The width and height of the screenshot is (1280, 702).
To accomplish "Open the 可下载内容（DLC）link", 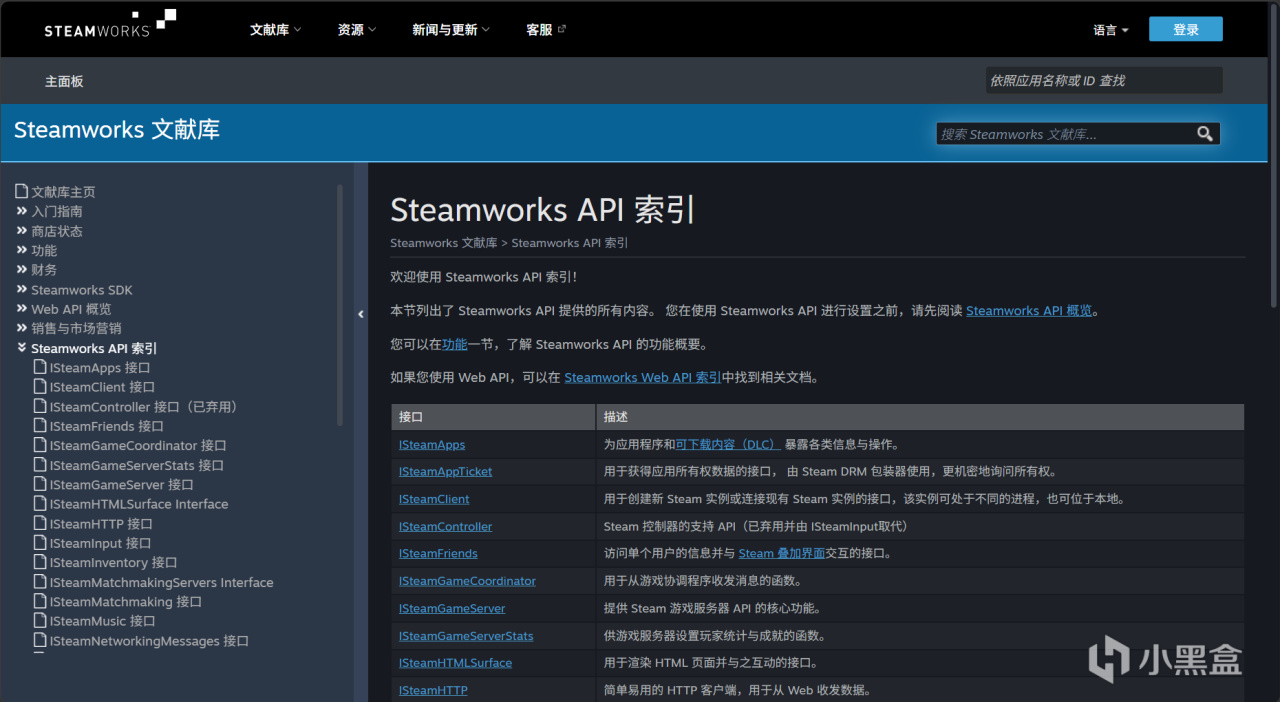I will (x=728, y=444).
